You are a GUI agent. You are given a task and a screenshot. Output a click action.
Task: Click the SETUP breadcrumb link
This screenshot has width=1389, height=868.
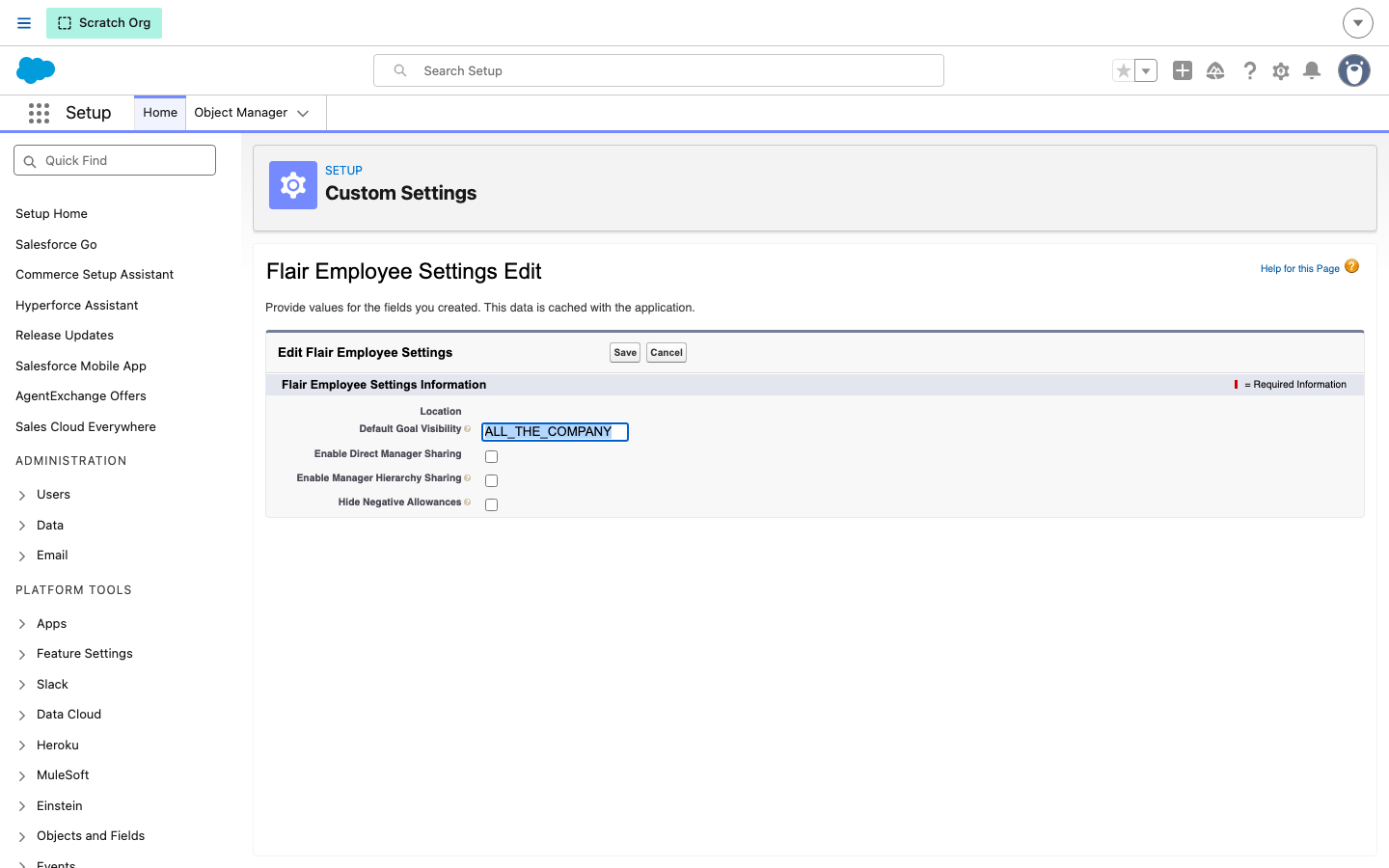[343, 171]
